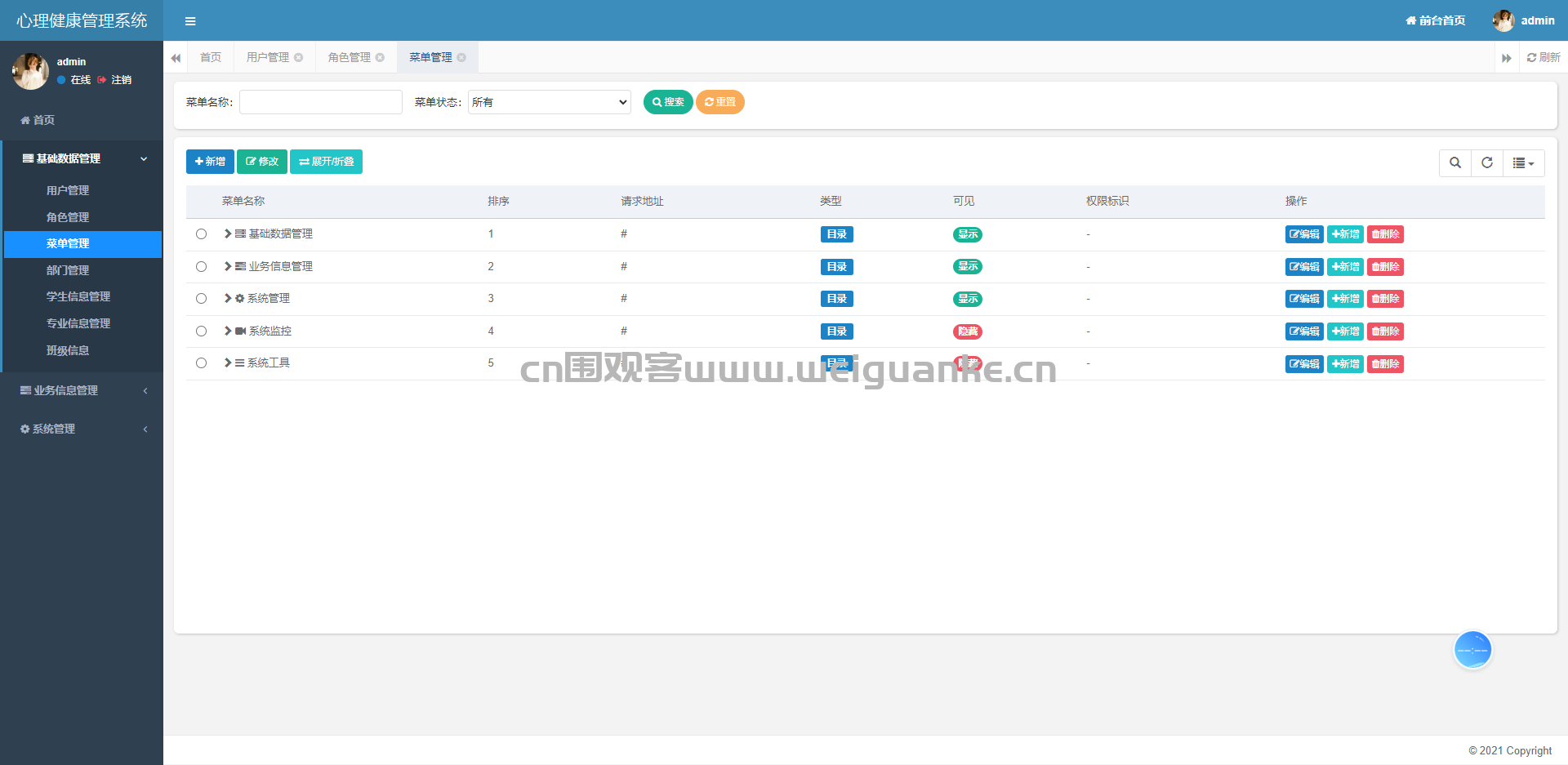Select 菜单管理 in the sidebar
This screenshot has height=765, width=1568.
click(x=82, y=243)
